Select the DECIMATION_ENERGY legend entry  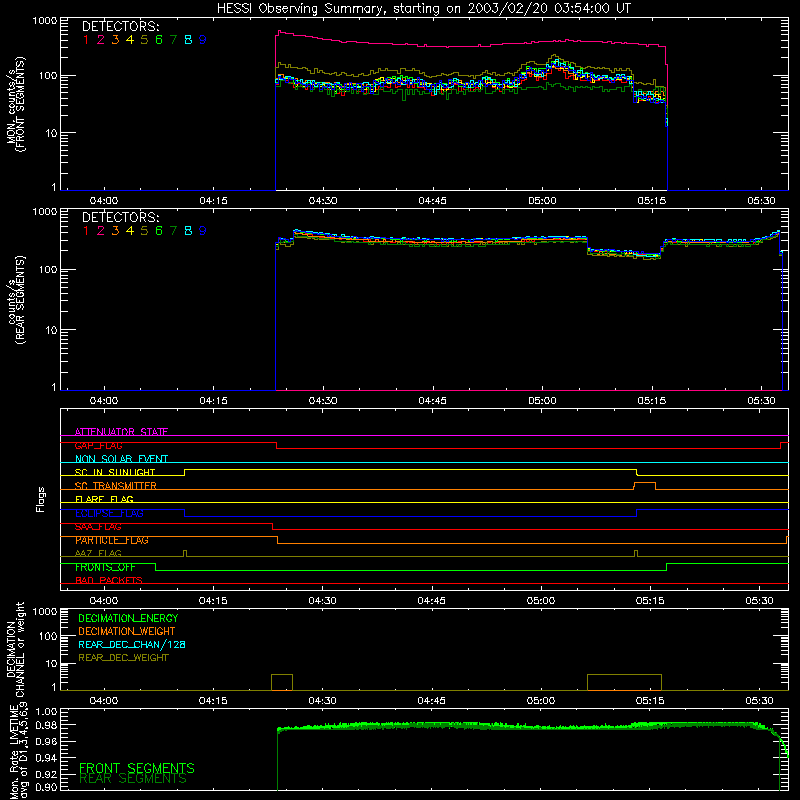click(x=128, y=618)
